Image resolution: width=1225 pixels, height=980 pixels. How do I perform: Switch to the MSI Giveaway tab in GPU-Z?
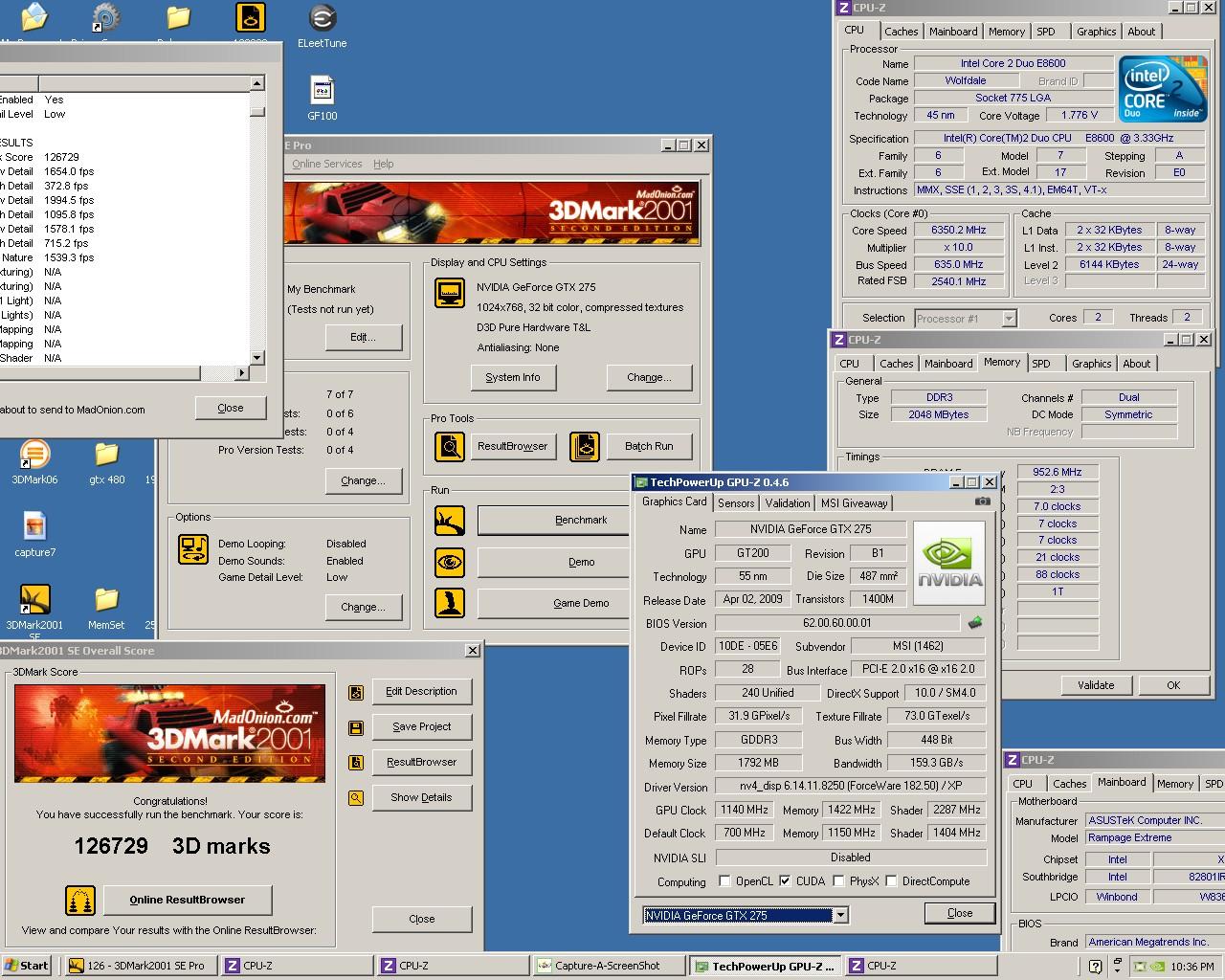click(x=855, y=503)
